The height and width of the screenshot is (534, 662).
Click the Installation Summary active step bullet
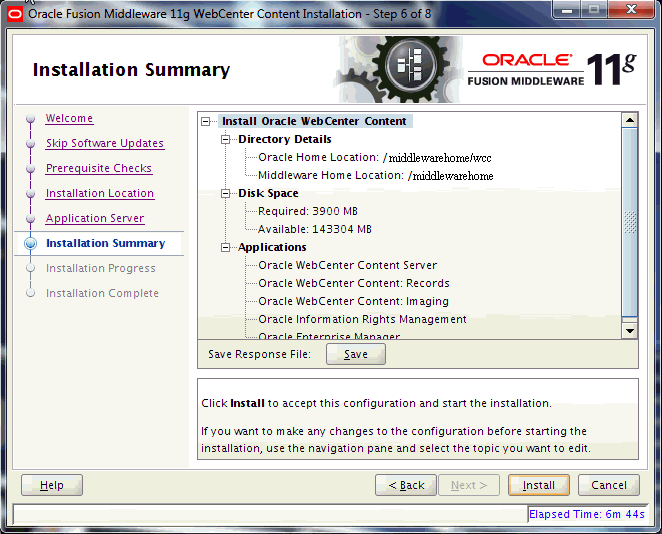coord(30,244)
